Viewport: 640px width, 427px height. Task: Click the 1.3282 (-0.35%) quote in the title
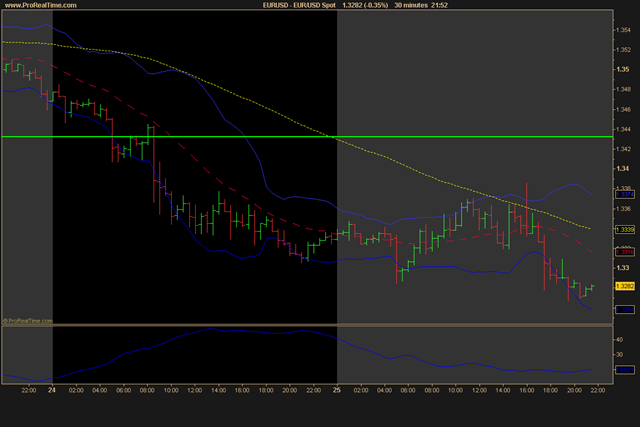tap(365, 5)
